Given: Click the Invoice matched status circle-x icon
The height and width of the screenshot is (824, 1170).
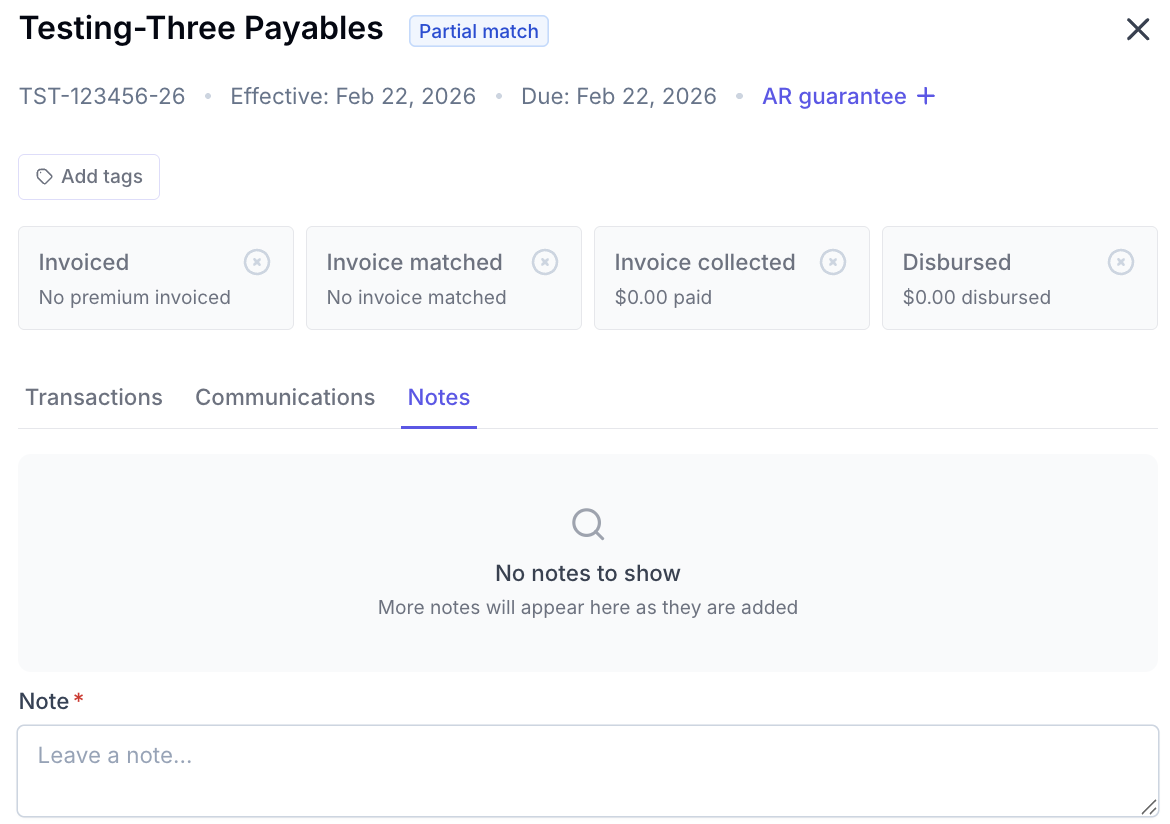Looking at the screenshot, I should point(545,262).
